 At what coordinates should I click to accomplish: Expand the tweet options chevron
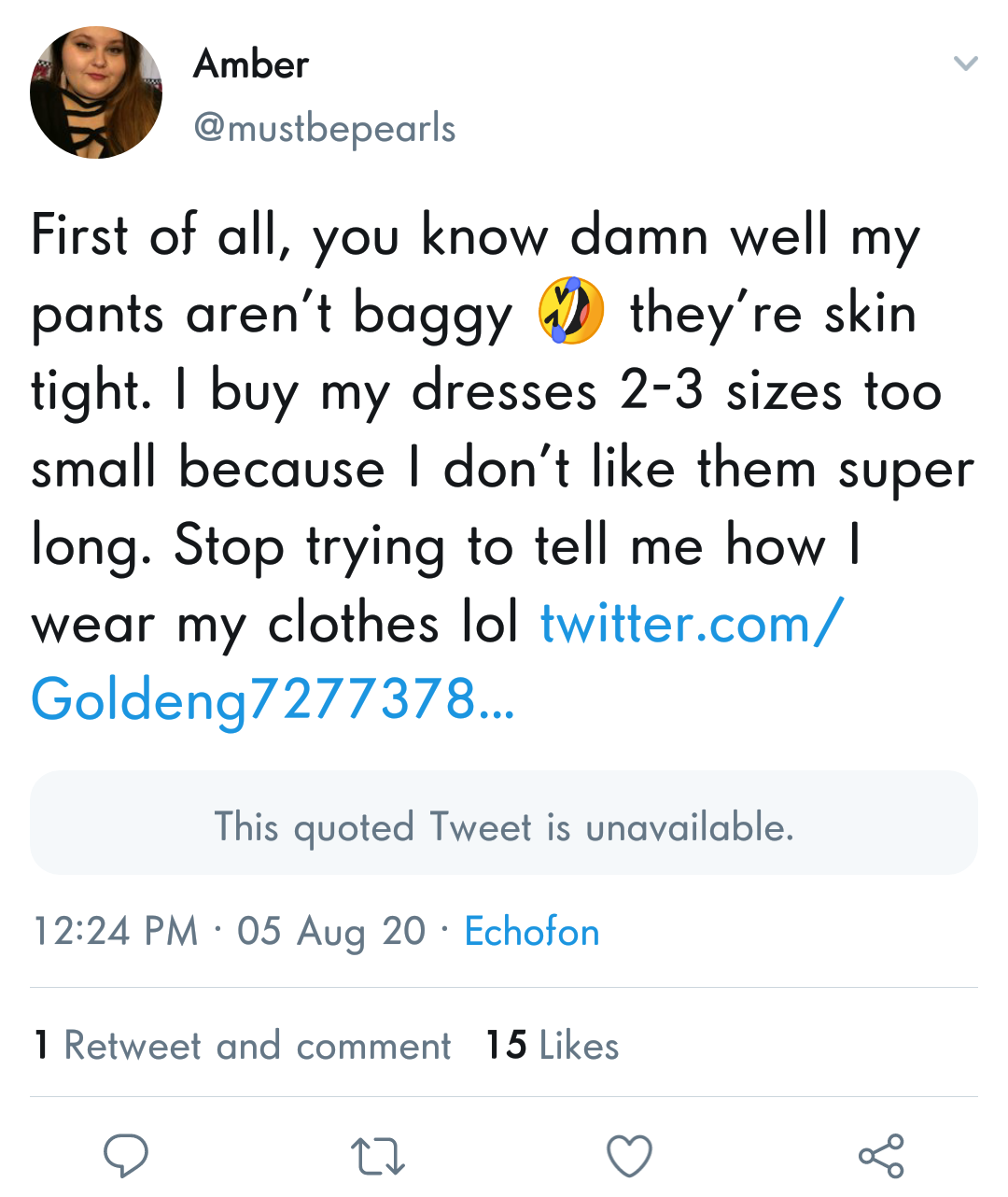pyautogui.click(x=965, y=63)
